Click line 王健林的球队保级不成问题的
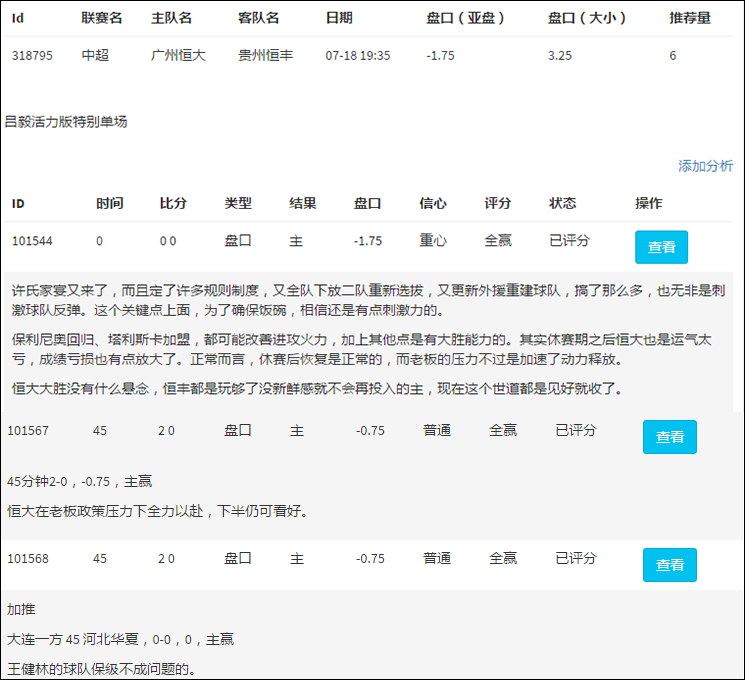The image size is (745, 680). coord(101,669)
